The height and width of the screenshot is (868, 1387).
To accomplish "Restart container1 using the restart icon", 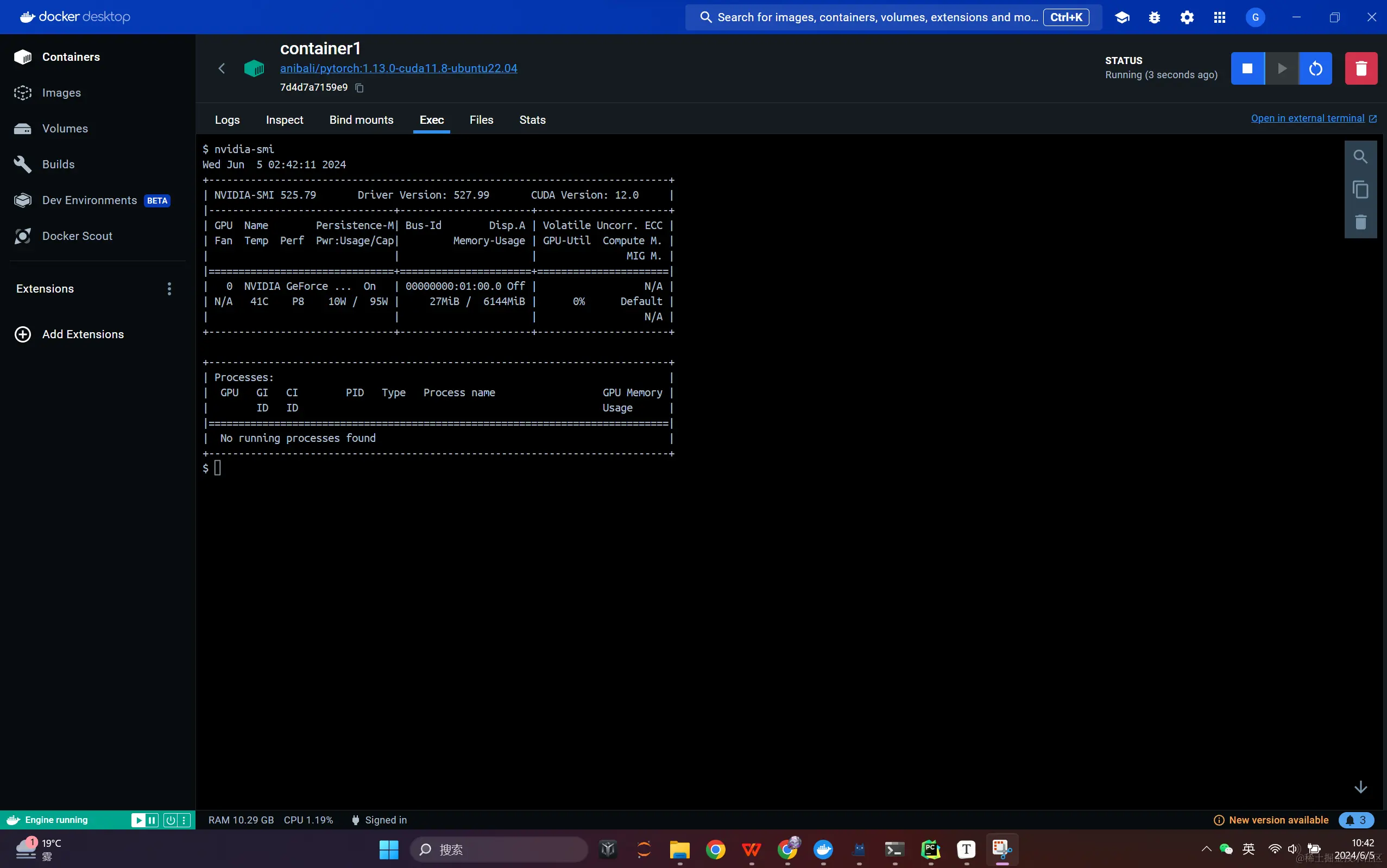I will 1315,68.
